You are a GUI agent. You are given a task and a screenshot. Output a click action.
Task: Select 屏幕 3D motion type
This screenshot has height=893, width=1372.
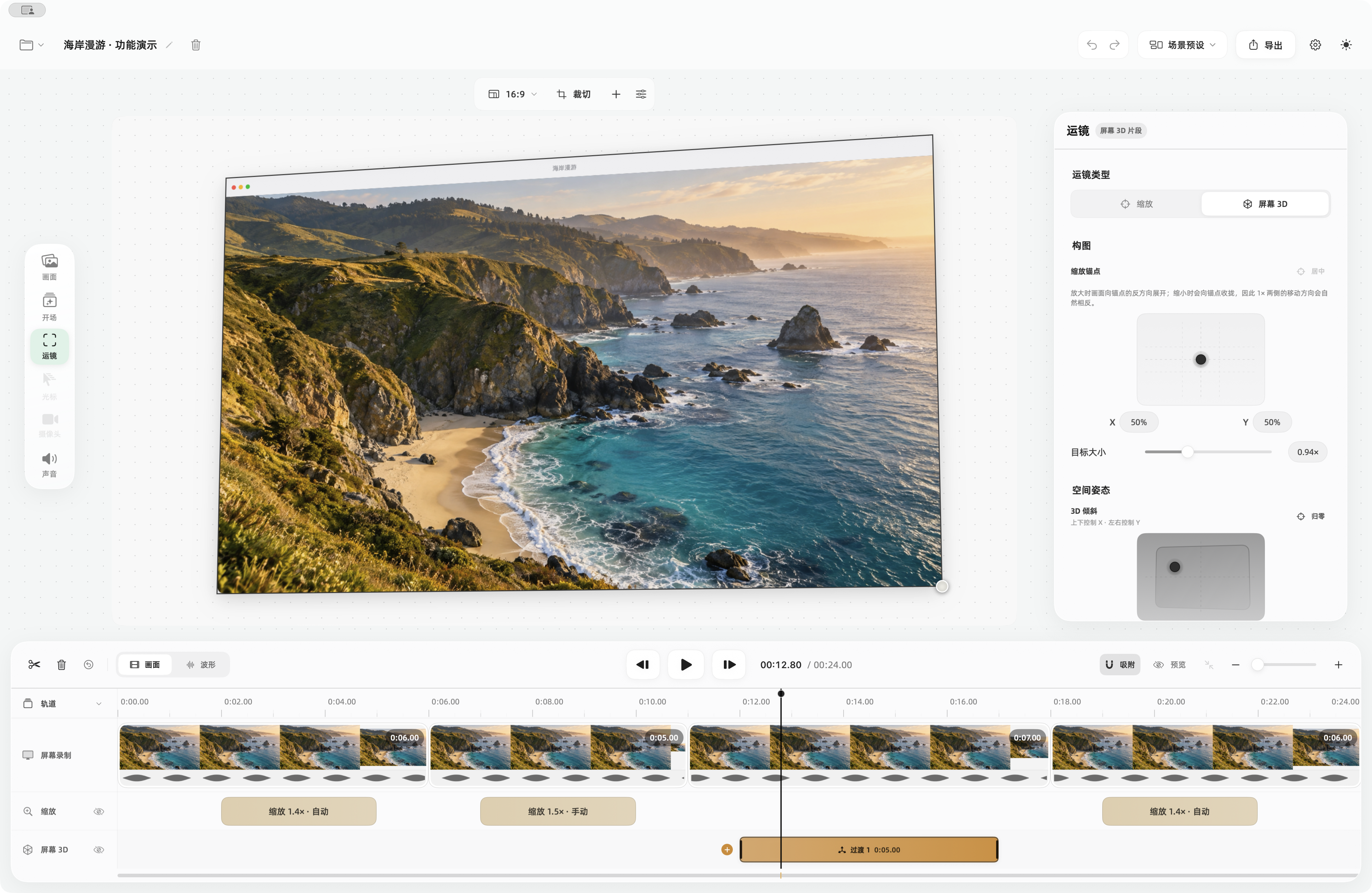click(1265, 204)
